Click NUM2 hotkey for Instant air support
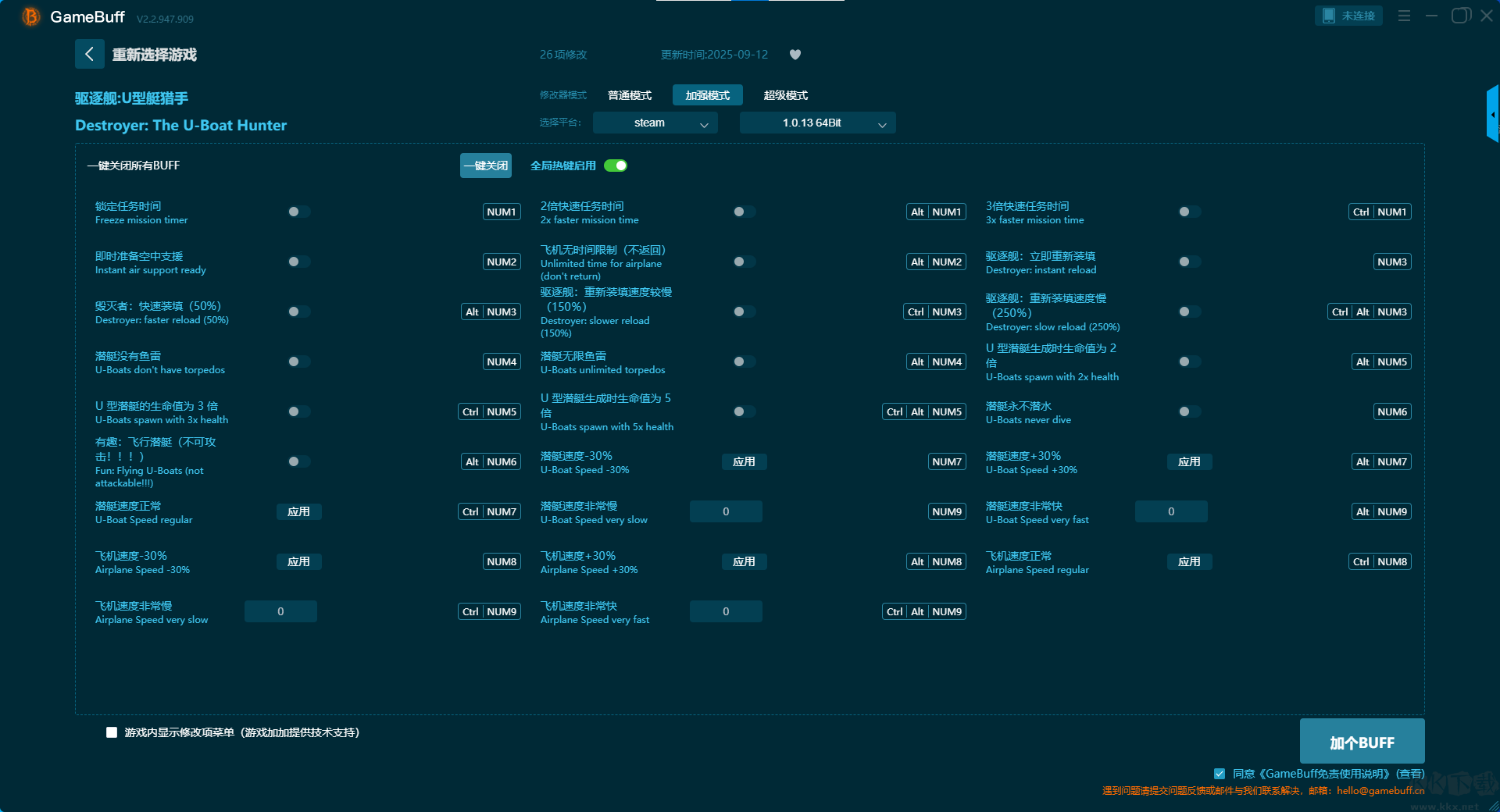 (502, 262)
